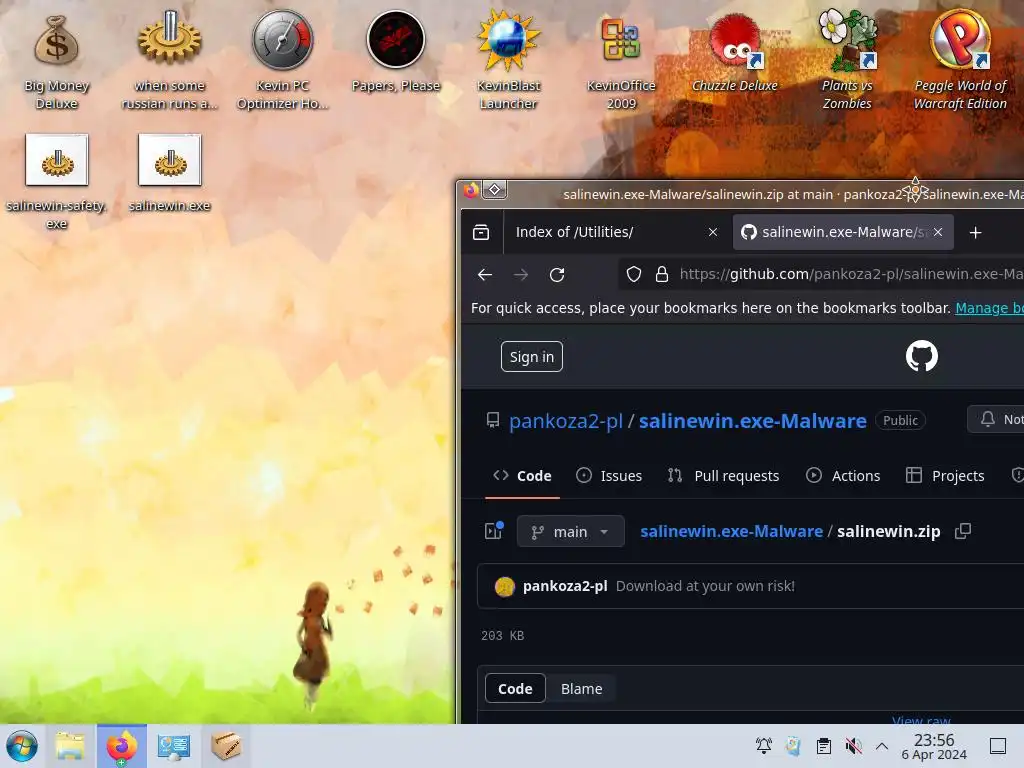Close the salinewin.exe-Malware tab

(x=938, y=232)
